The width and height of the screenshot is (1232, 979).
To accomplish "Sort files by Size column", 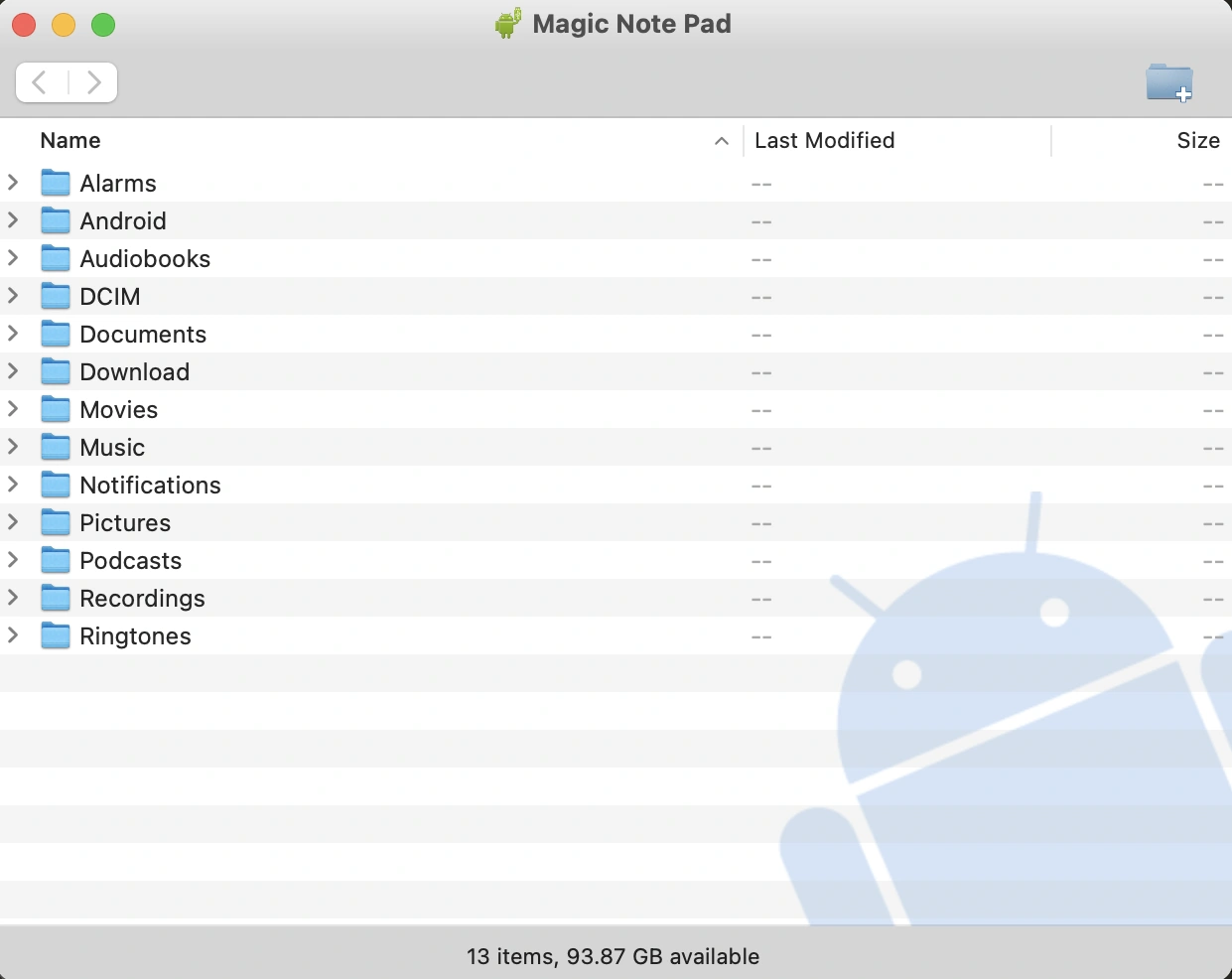I will pyautogui.click(x=1197, y=141).
